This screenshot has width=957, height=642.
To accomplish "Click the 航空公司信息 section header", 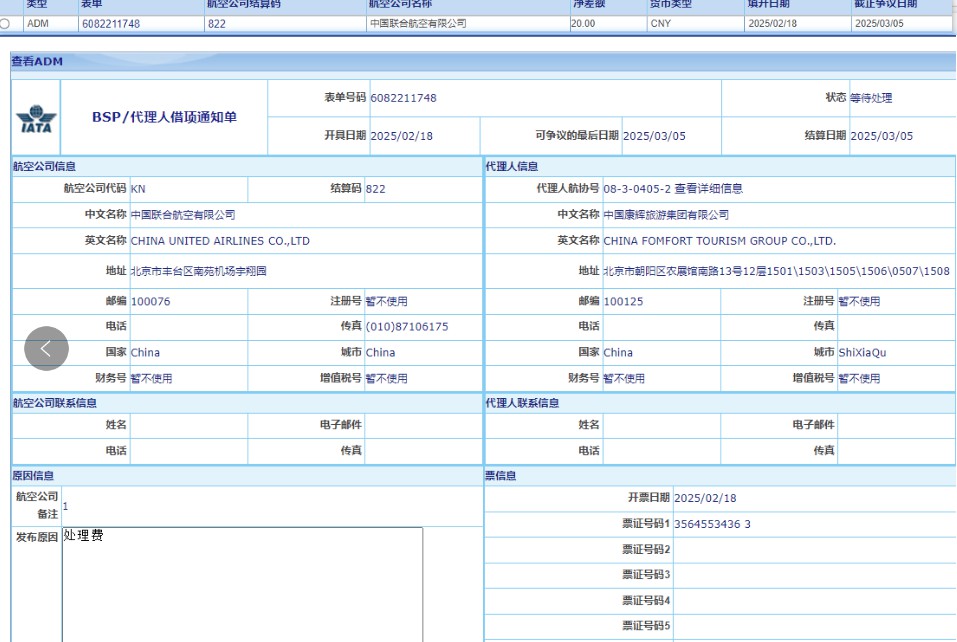I will click(x=44, y=166).
